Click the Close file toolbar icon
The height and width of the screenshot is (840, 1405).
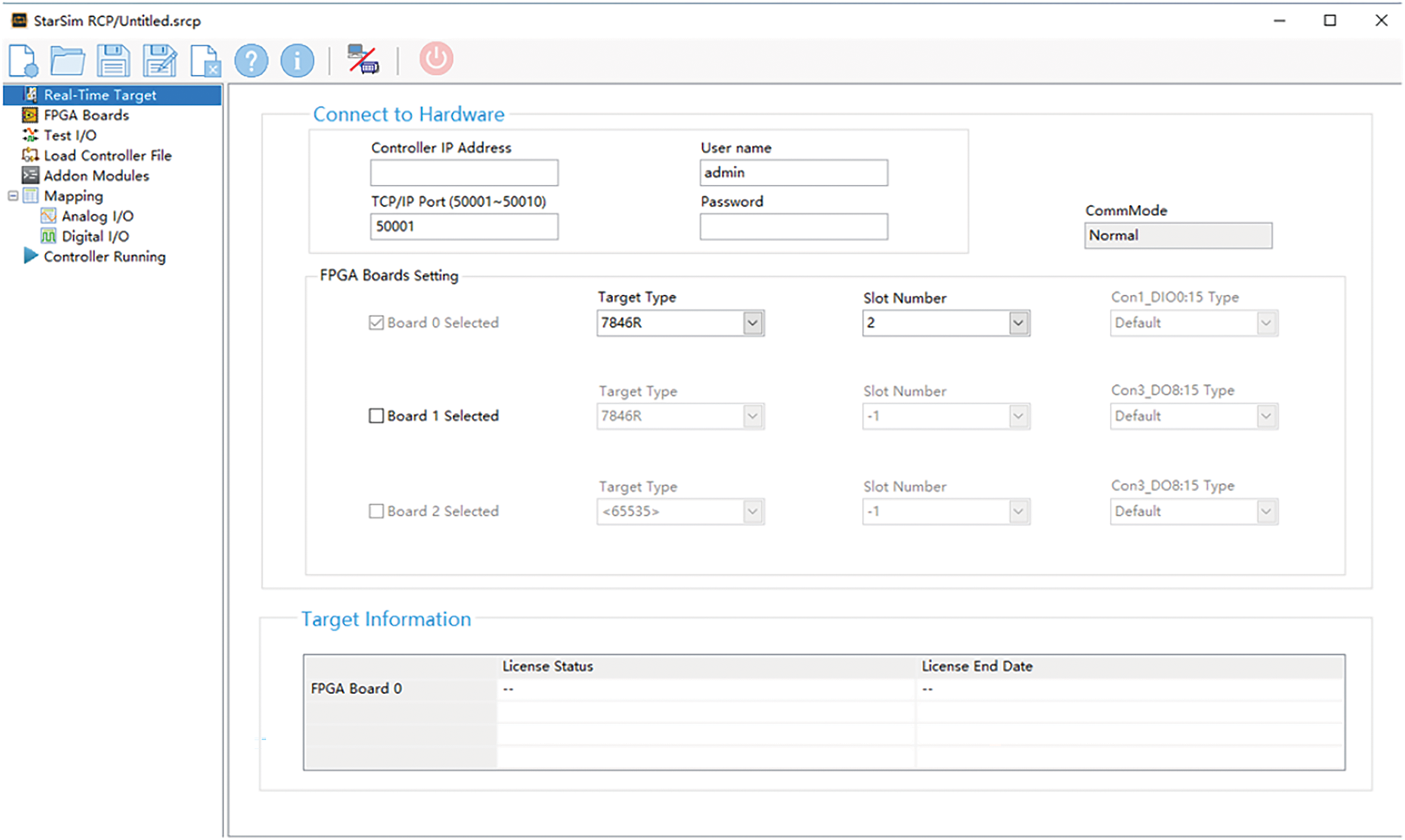pyautogui.click(x=204, y=60)
